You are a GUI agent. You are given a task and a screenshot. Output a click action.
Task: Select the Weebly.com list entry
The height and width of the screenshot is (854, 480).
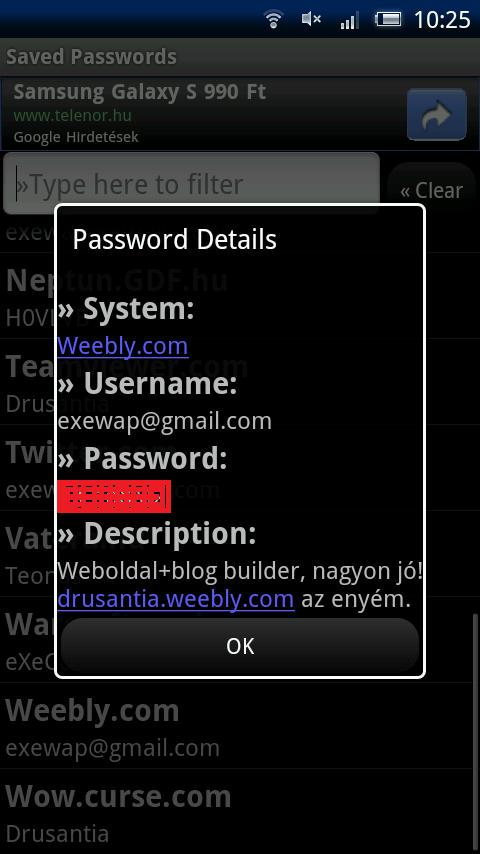pos(240,725)
